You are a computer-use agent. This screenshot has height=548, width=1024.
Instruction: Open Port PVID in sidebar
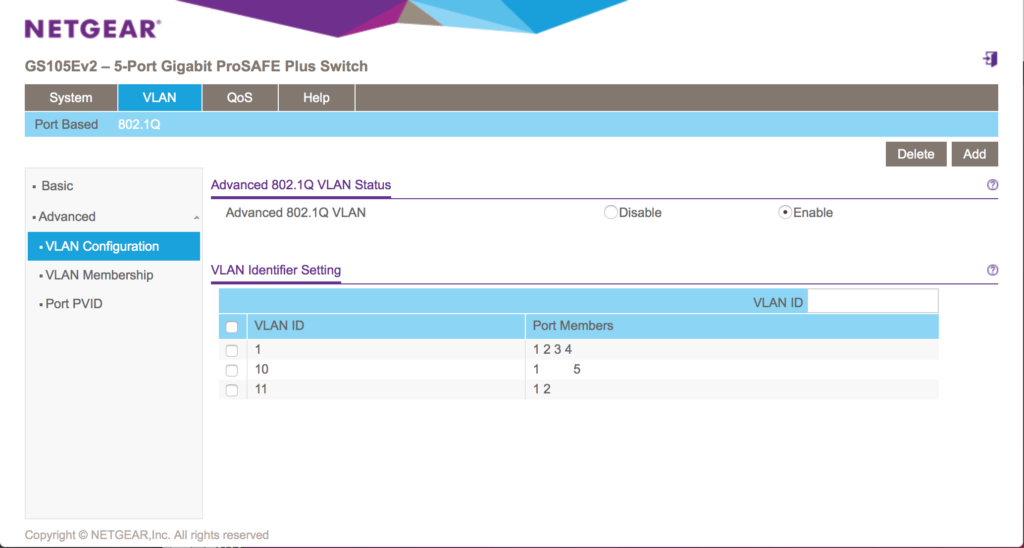coord(74,304)
